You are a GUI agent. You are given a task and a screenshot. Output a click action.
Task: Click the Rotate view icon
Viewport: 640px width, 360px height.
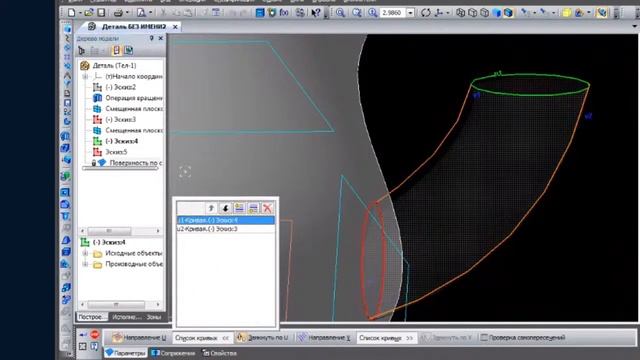pyautogui.click(x=425, y=13)
